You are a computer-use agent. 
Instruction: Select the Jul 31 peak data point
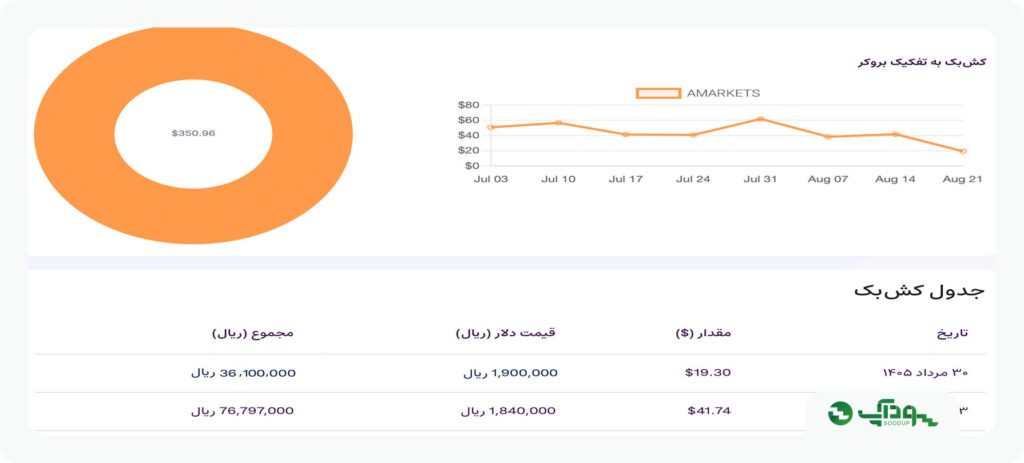click(x=760, y=119)
